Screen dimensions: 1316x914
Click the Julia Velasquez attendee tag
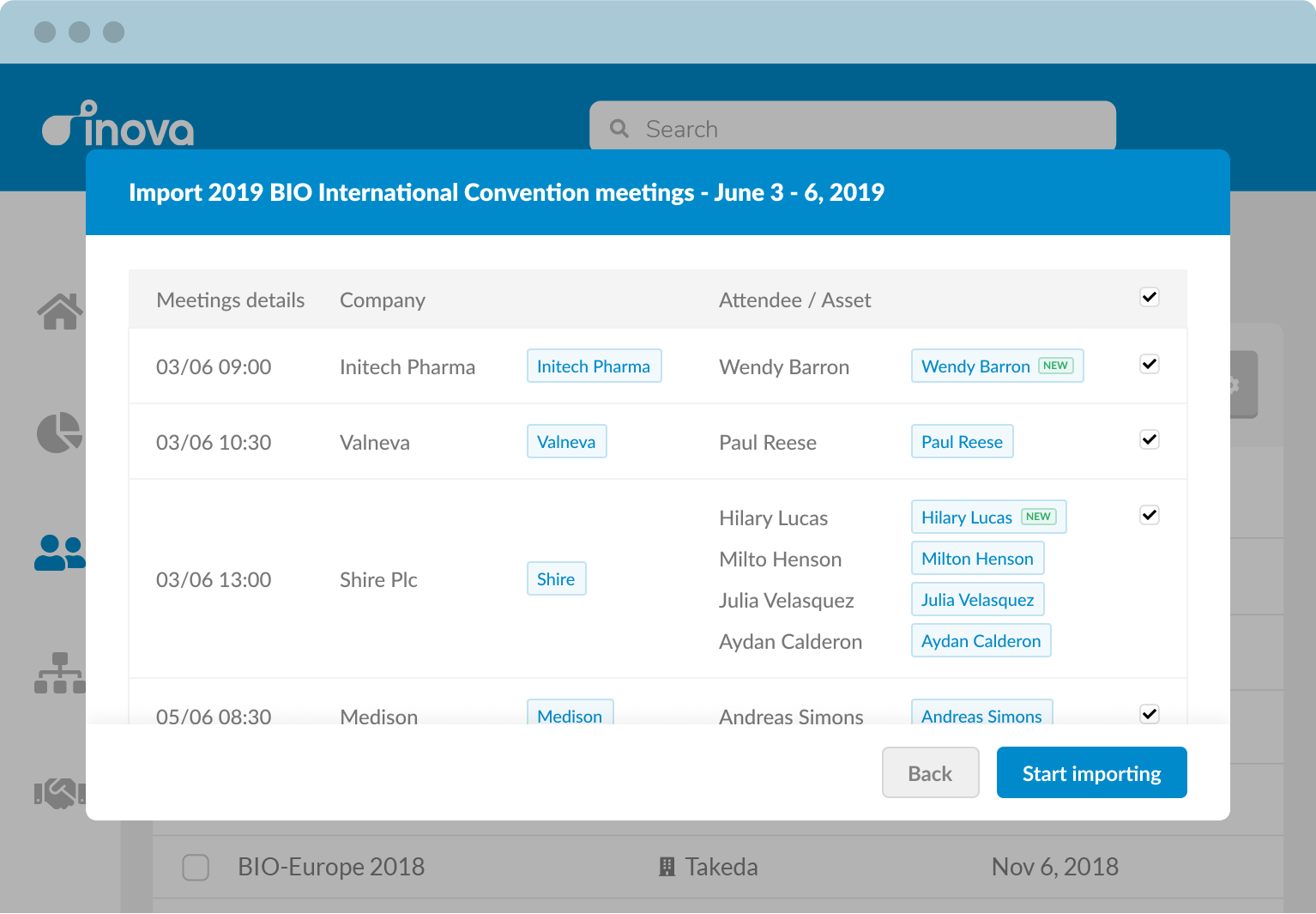tap(977, 600)
